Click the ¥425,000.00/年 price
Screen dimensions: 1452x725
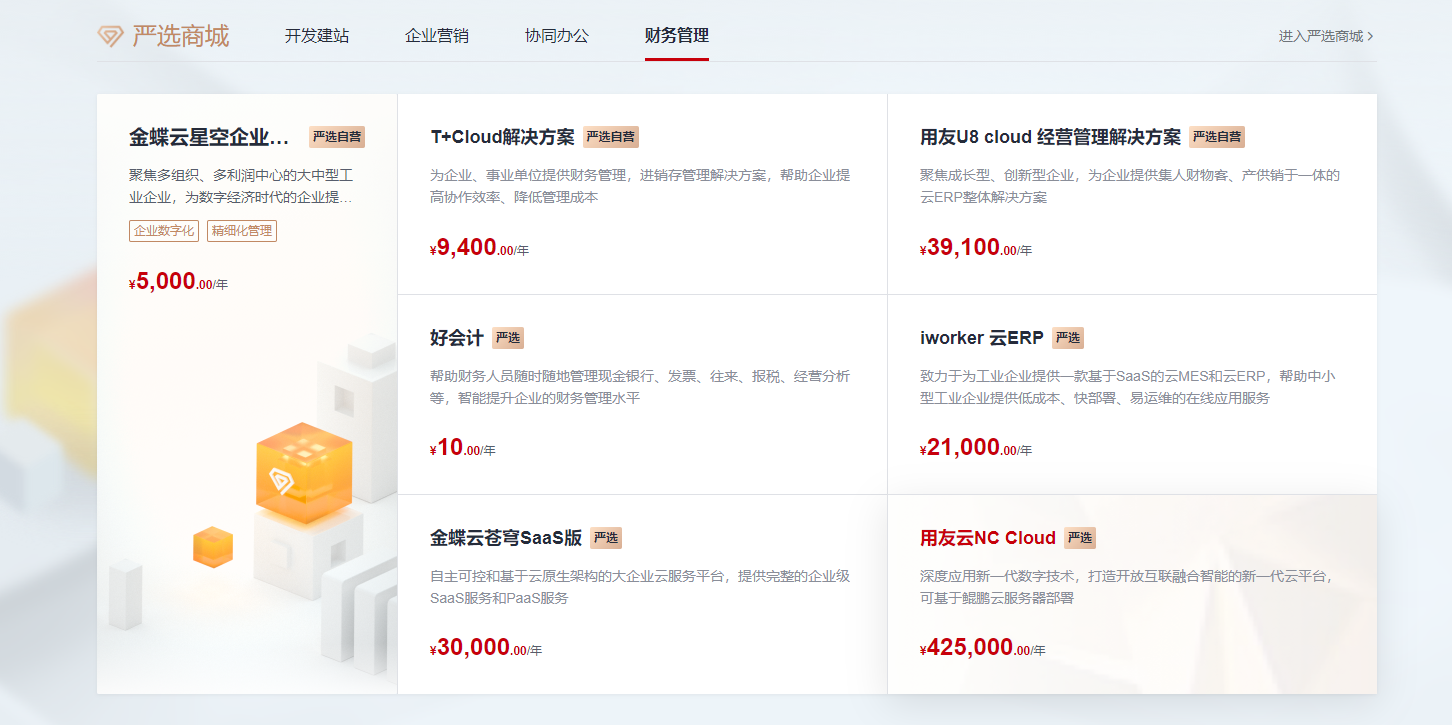point(983,648)
